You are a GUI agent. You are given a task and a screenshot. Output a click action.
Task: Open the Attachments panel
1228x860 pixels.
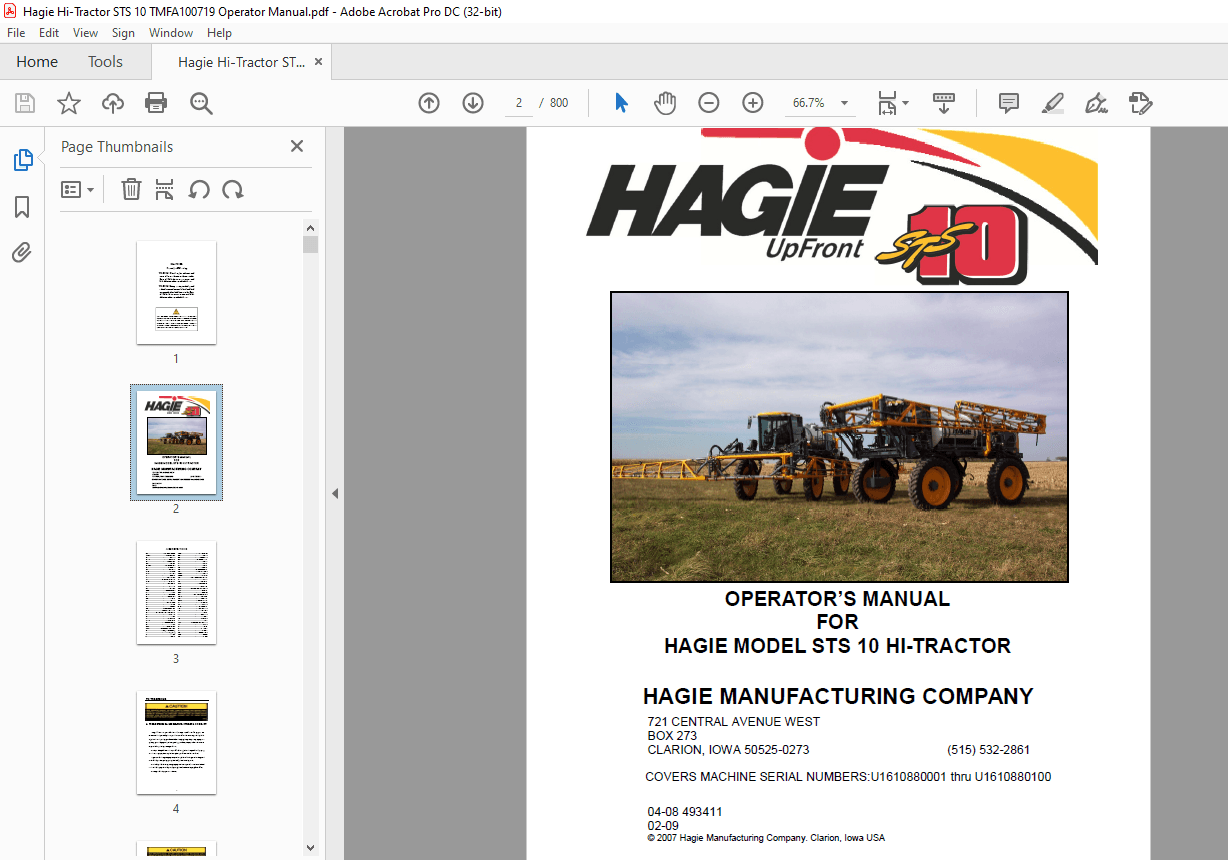21,253
